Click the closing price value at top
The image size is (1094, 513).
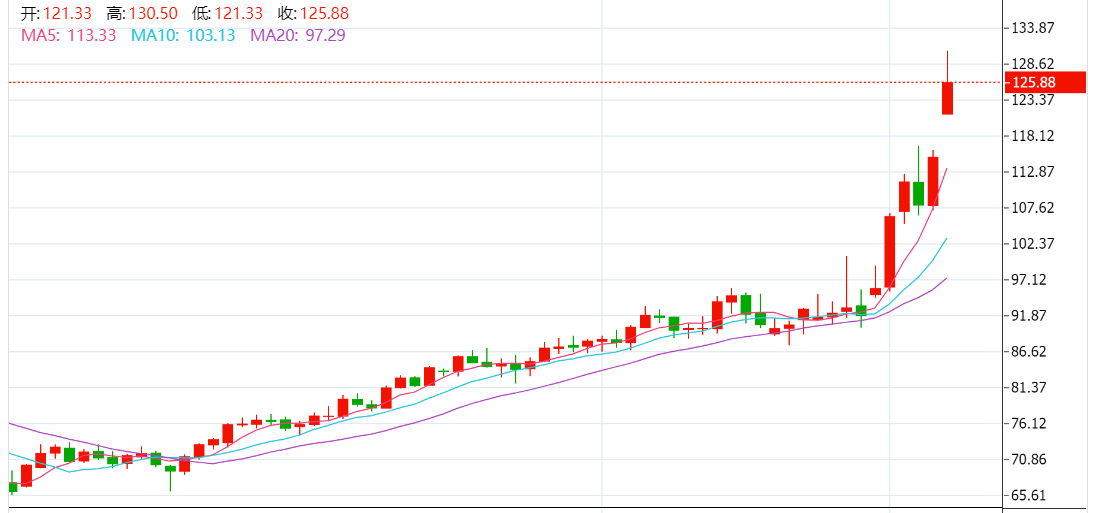(325, 13)
